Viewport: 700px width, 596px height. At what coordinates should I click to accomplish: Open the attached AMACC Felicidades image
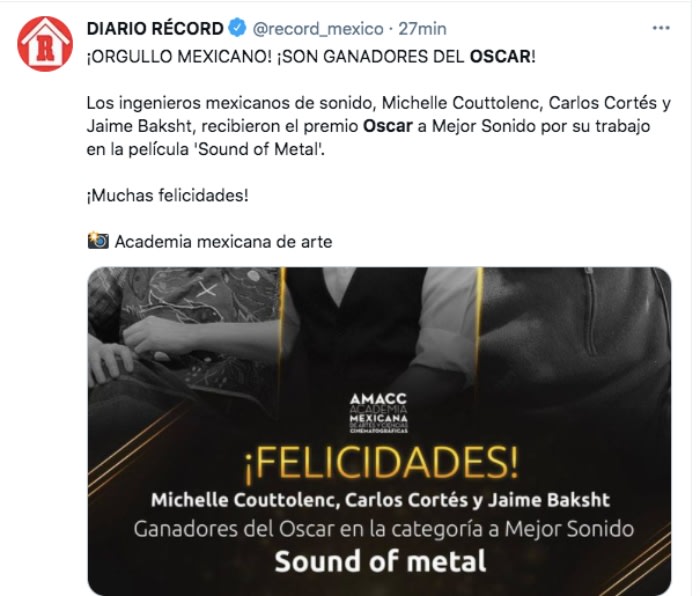[x=379, y=431]
